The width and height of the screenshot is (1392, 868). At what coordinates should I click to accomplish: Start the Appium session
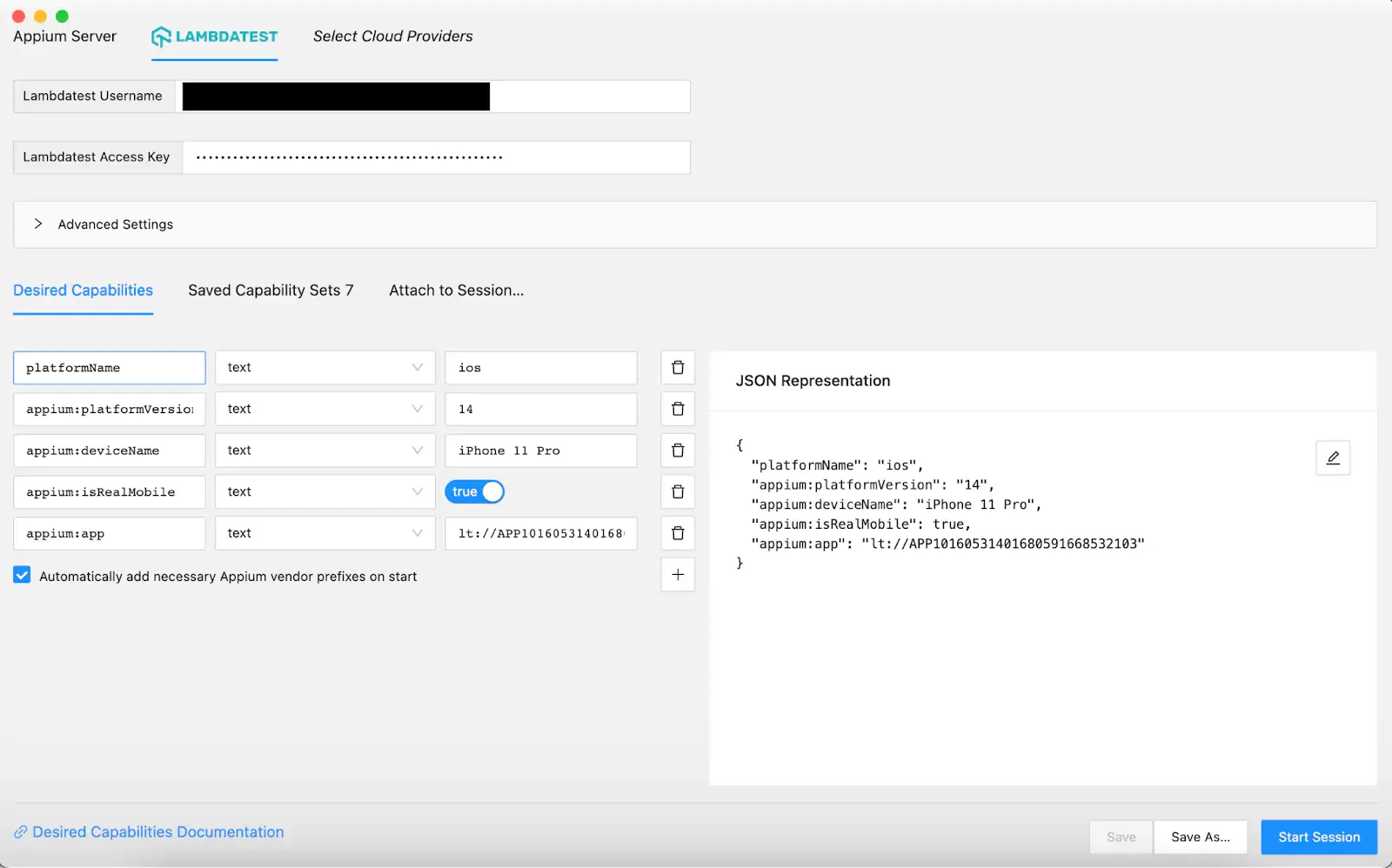(x=1318, y=837)
